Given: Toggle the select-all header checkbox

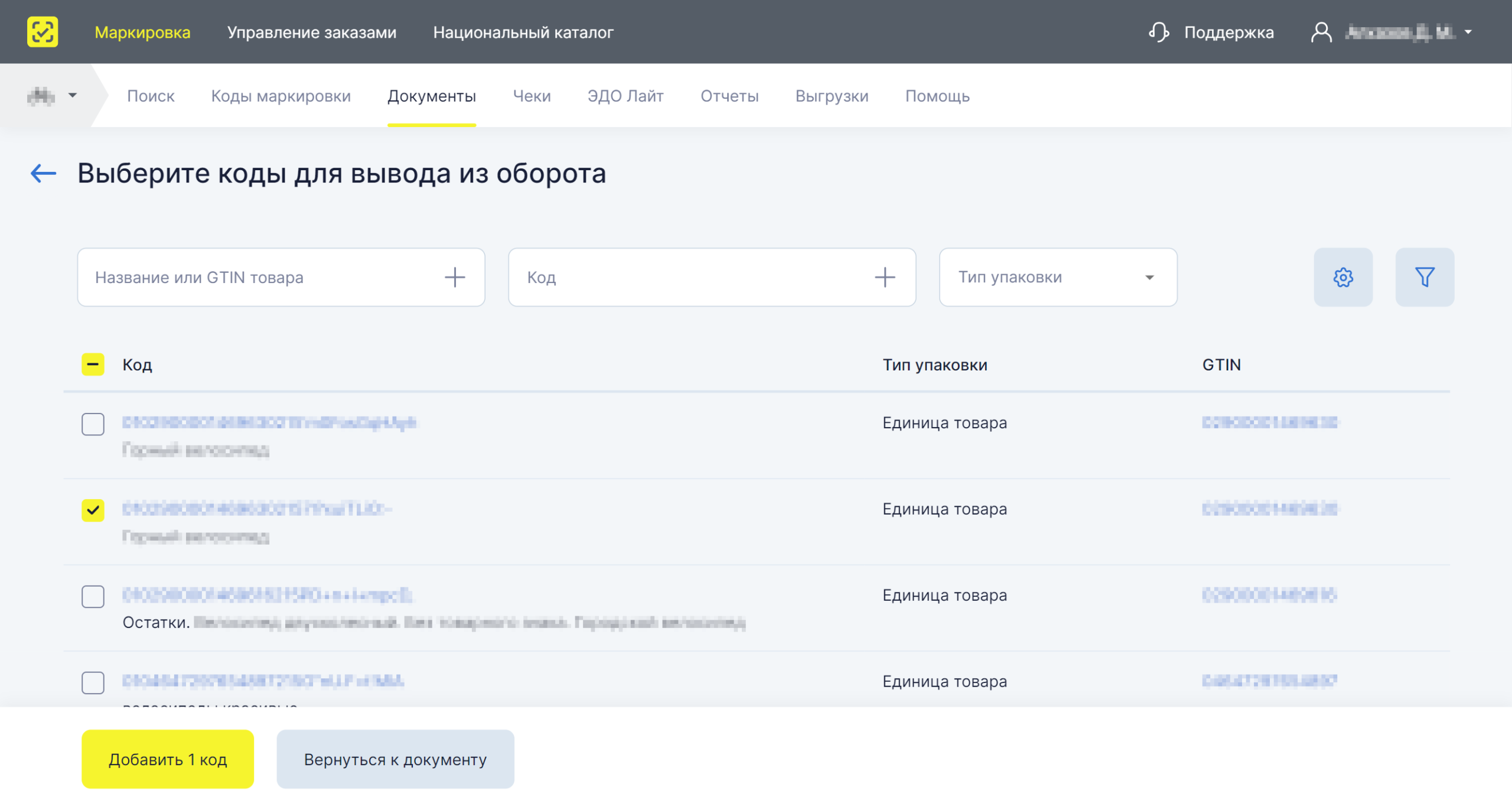Looking at the screenshot, I should pos(93,365).
